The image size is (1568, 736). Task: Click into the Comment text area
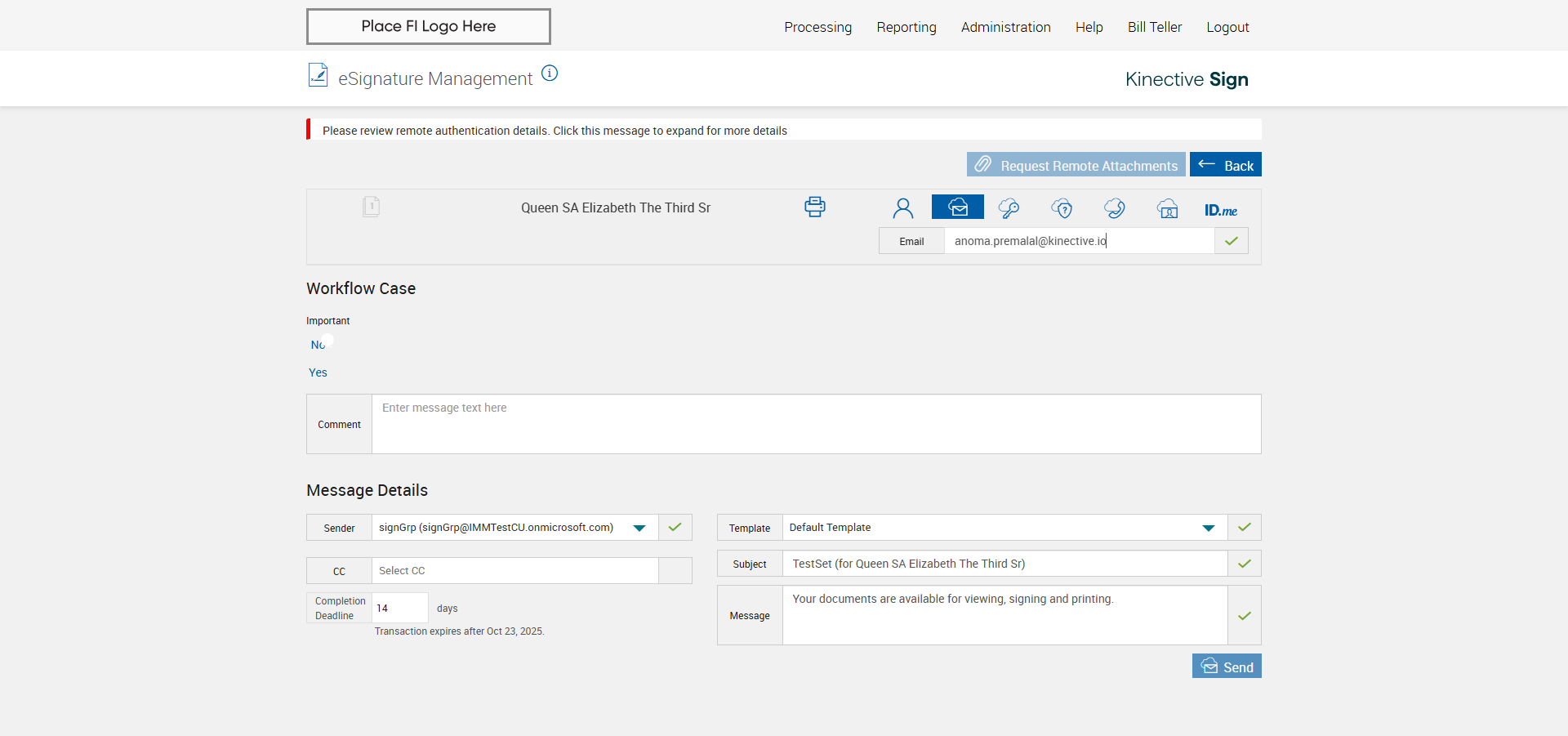click(815, 424)
